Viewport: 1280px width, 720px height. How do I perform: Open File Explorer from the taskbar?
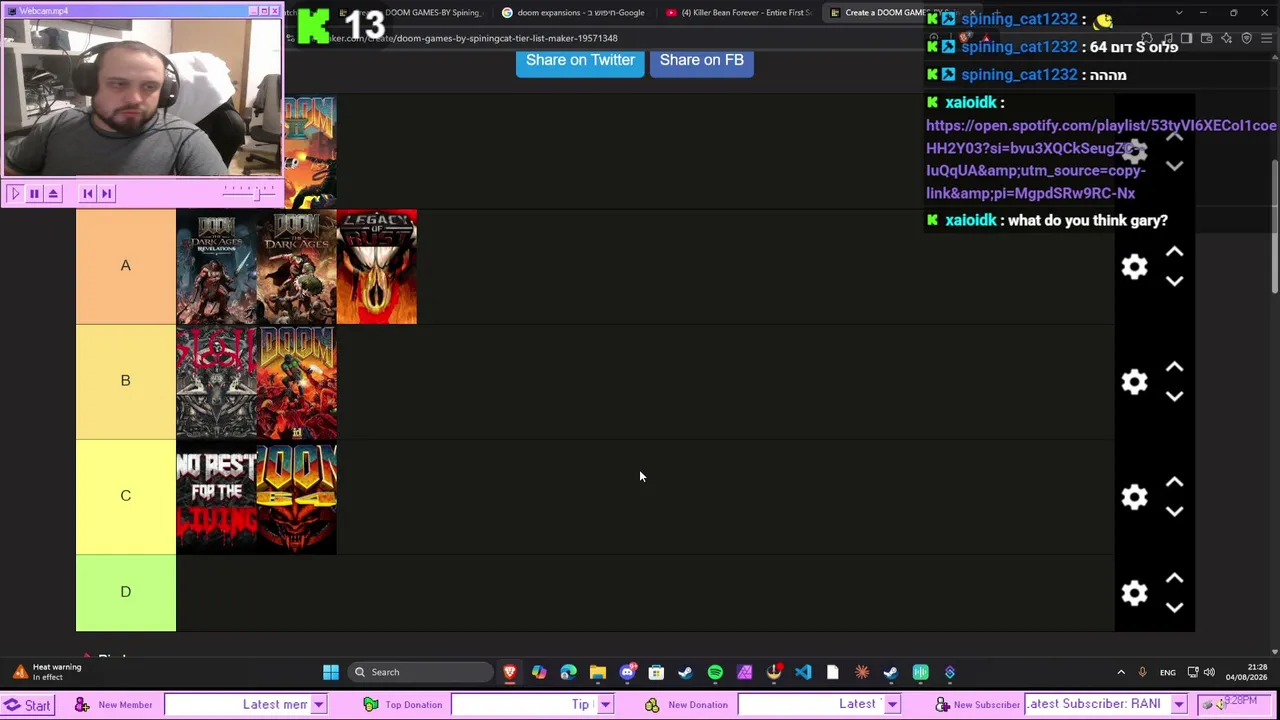pyautogui.click(x=598, y=672)
